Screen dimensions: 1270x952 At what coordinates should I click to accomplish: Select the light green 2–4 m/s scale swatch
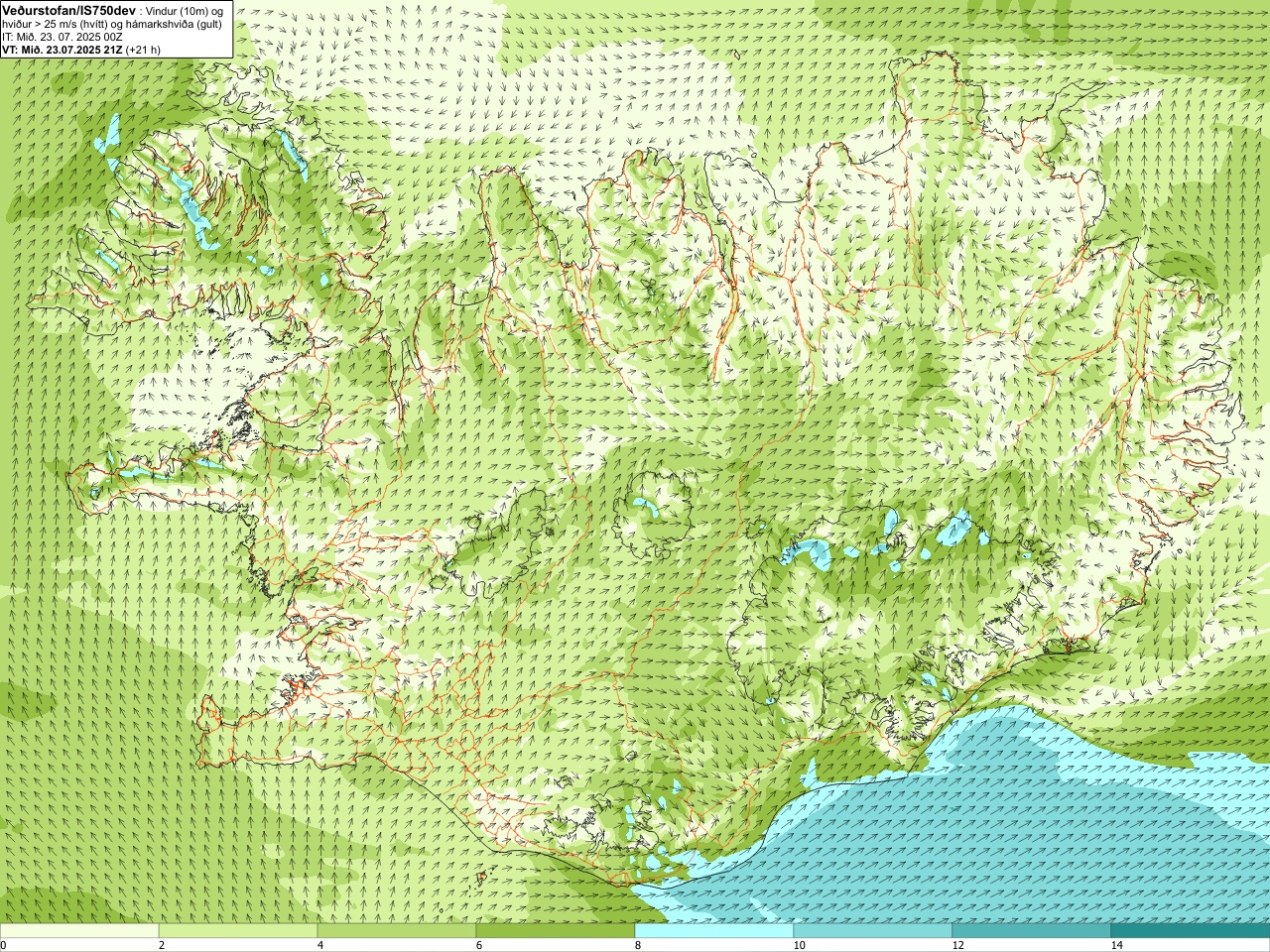(x=238, y=931)
